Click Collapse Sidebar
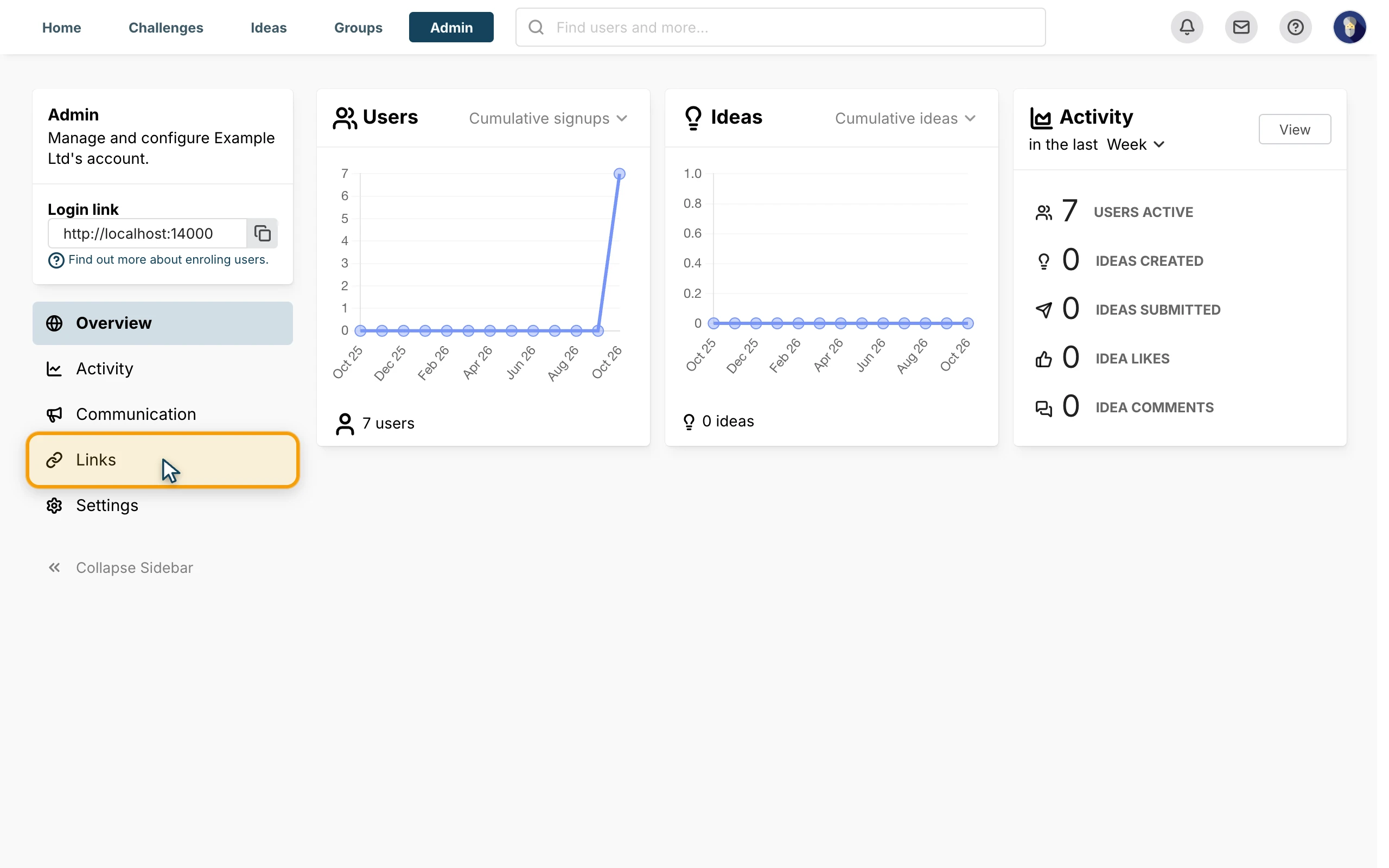The image size is (1389, 868). 135,567
